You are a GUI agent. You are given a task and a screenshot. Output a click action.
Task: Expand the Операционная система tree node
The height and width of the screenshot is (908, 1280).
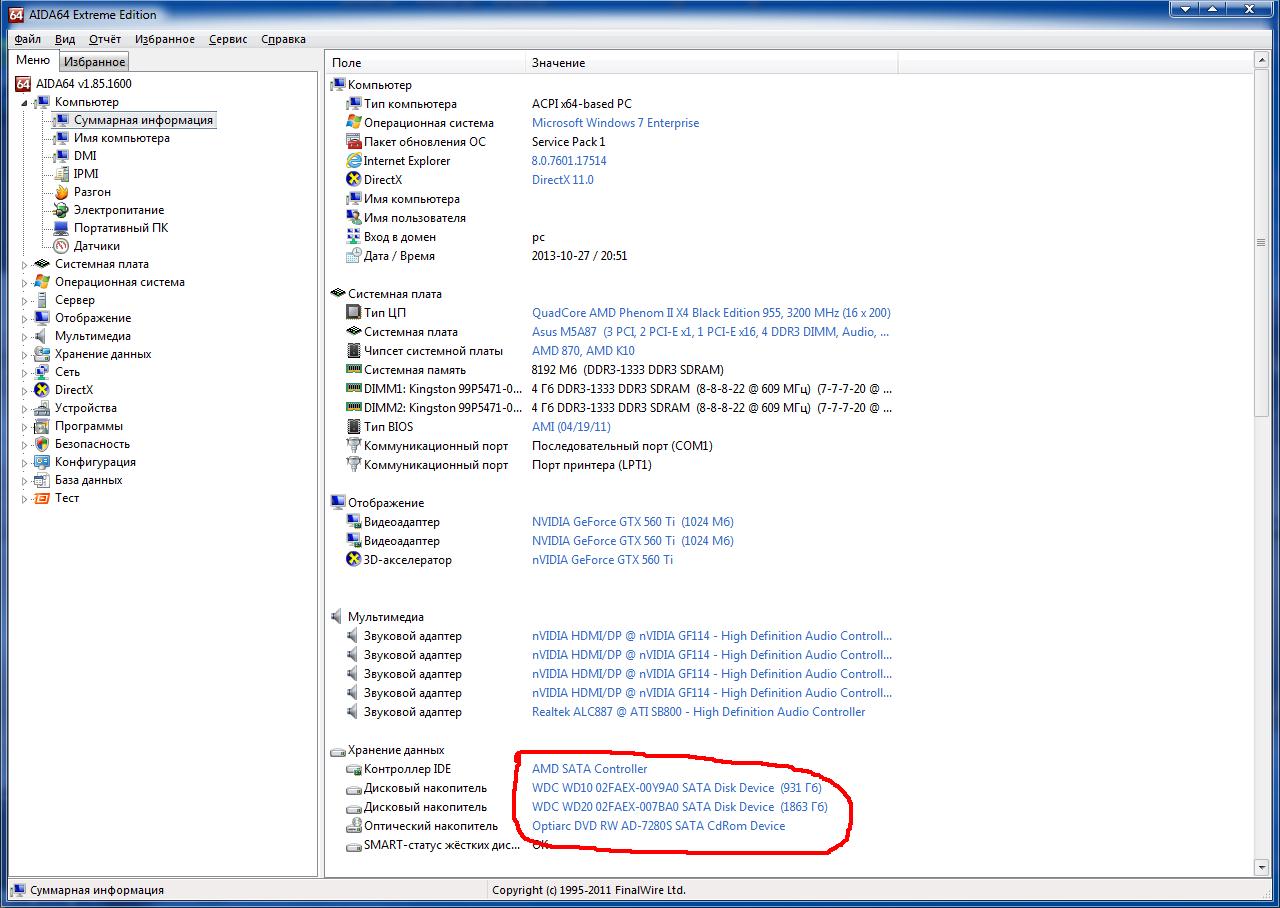pos(25,283)
